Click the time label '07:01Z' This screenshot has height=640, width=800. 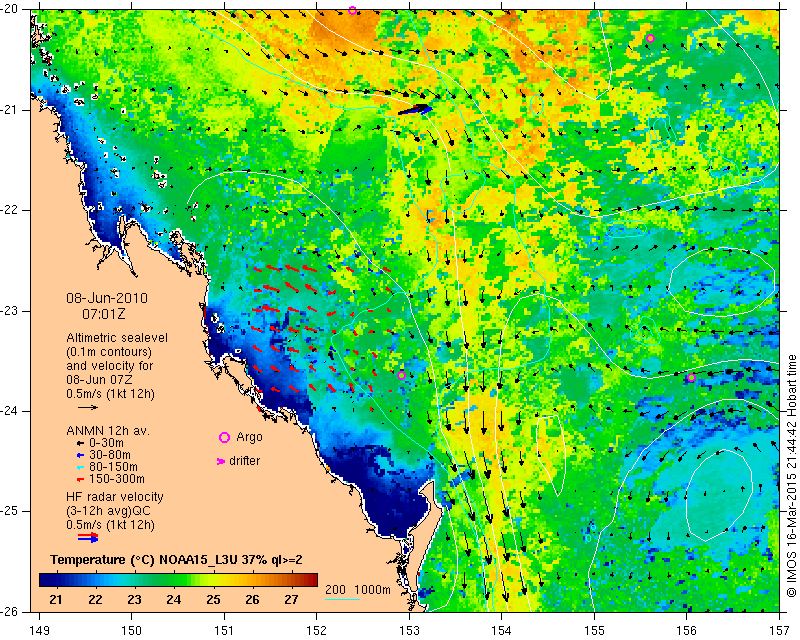point(104,314)
